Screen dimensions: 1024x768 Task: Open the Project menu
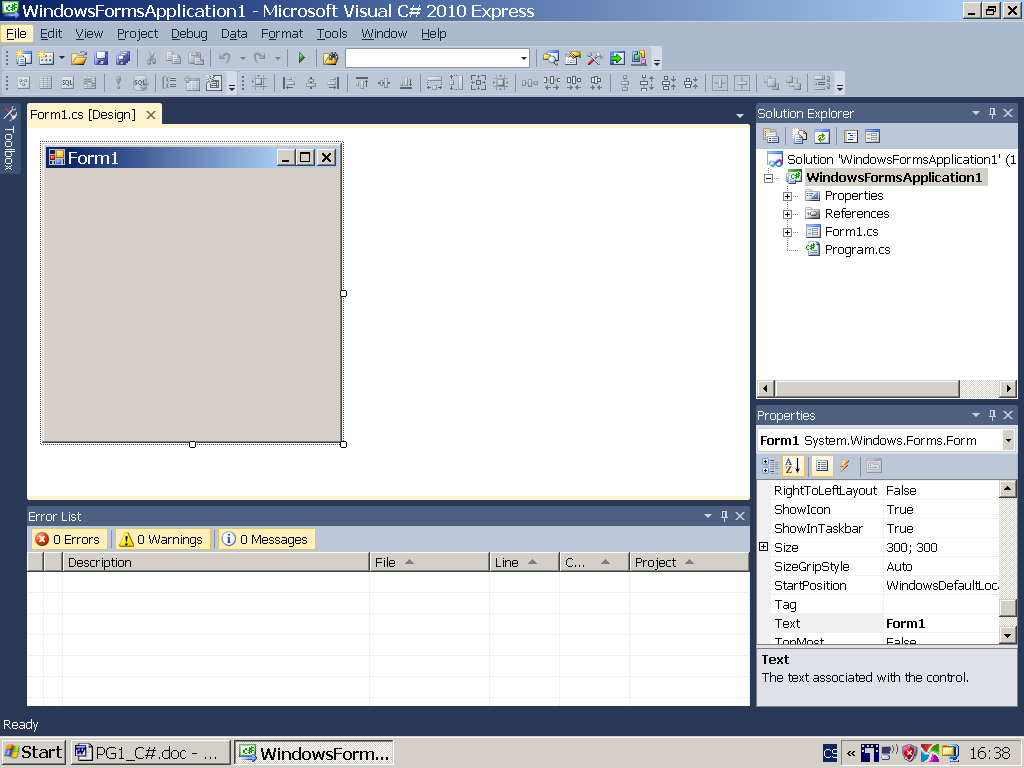tap(137, 34)
